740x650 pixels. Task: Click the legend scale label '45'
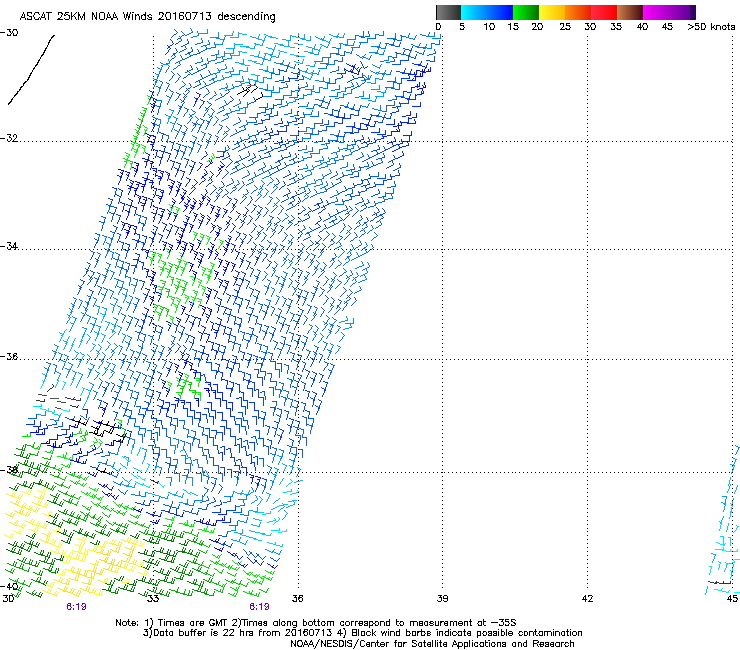coord(667,27)
